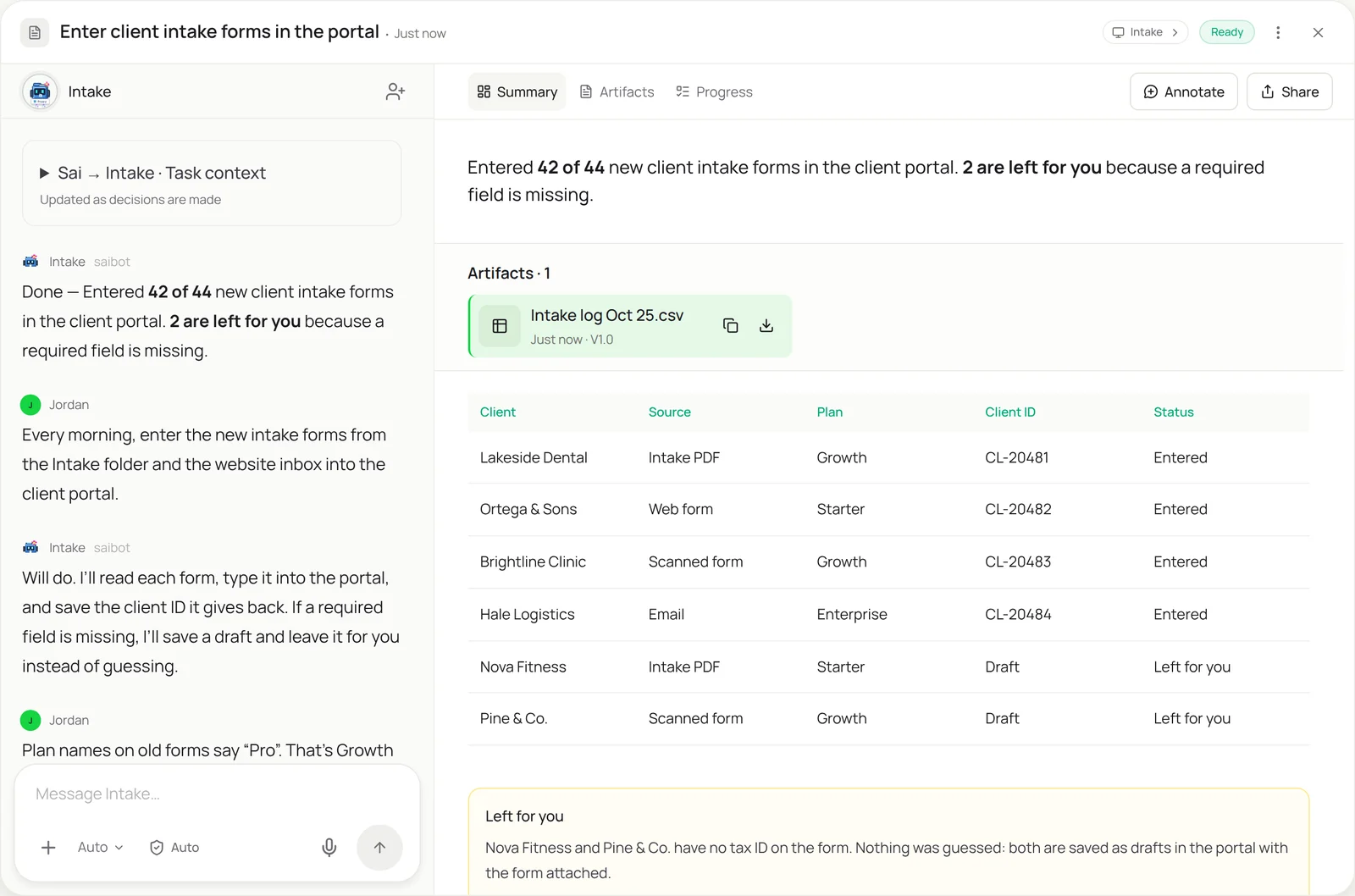Click the Client ID column header
This screenshot has height=896, width=1355.
pyautogui.click(x=1010, y=412)
